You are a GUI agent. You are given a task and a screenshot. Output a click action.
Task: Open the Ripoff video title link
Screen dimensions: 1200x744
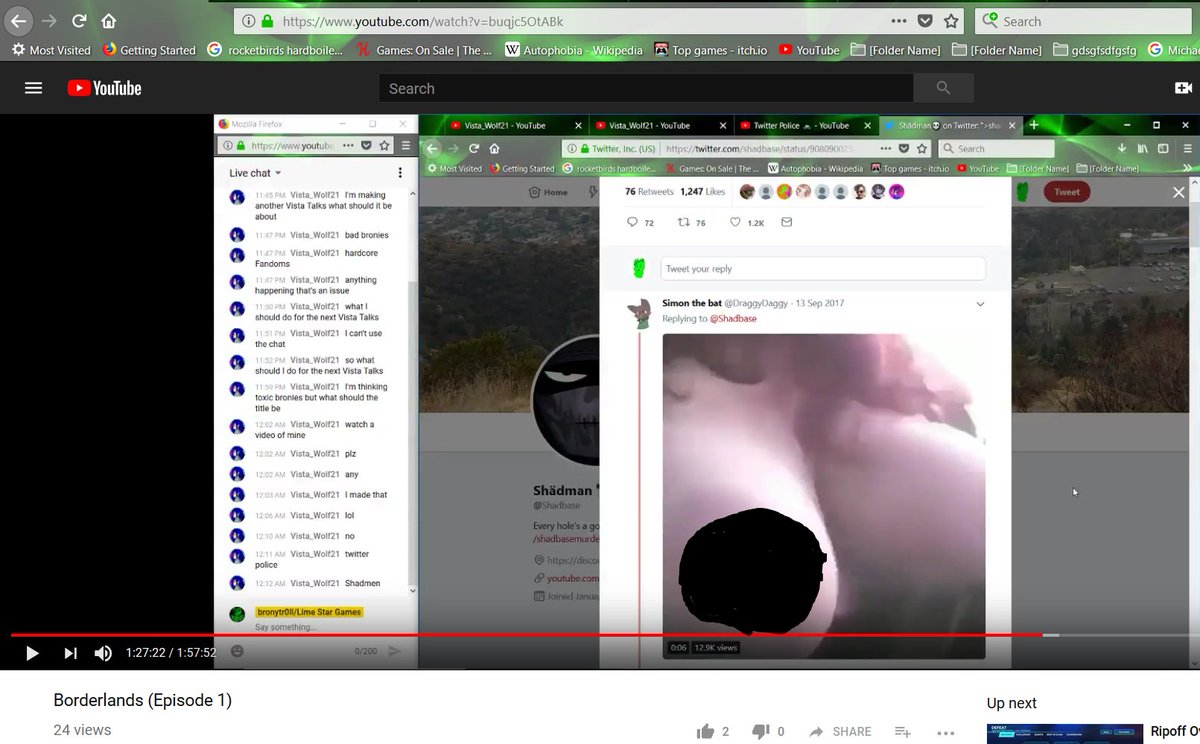pos(1174,732)
